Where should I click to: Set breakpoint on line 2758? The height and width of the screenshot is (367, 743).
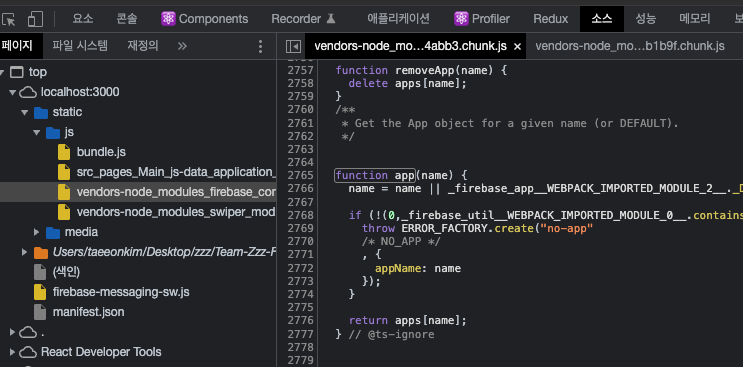coord(300,83)
